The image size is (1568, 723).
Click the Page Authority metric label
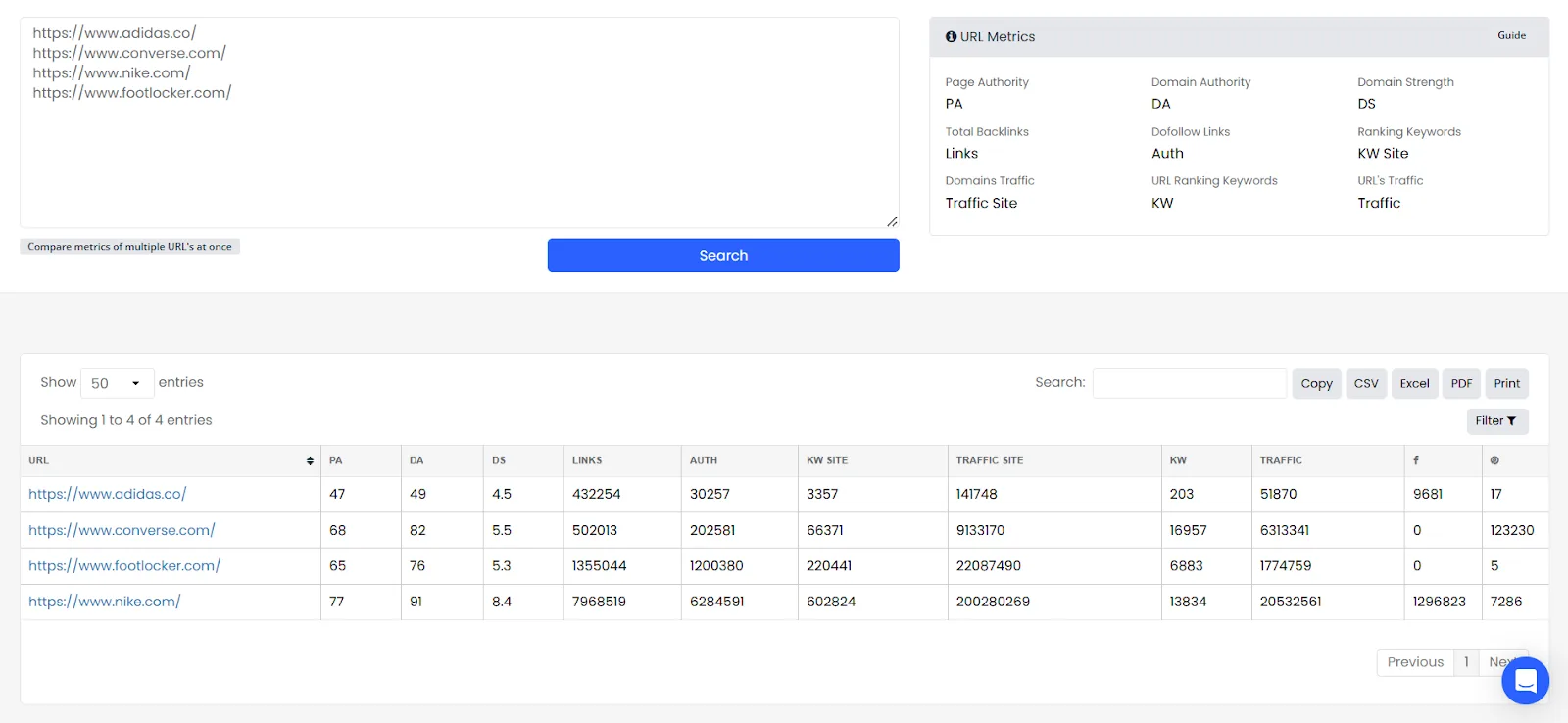987,82
